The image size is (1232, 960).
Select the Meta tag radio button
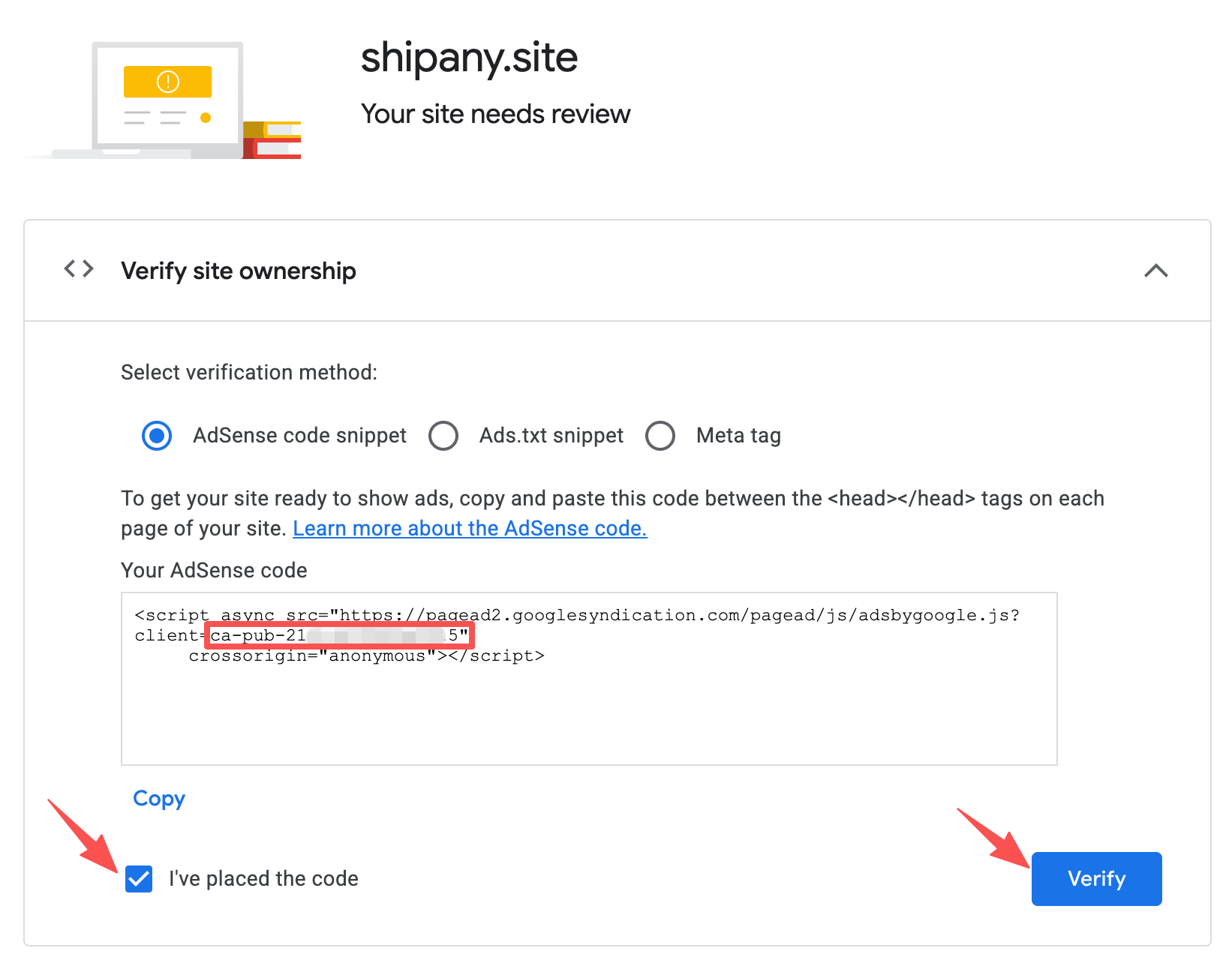pyautogui.click(x=660, y=436)
